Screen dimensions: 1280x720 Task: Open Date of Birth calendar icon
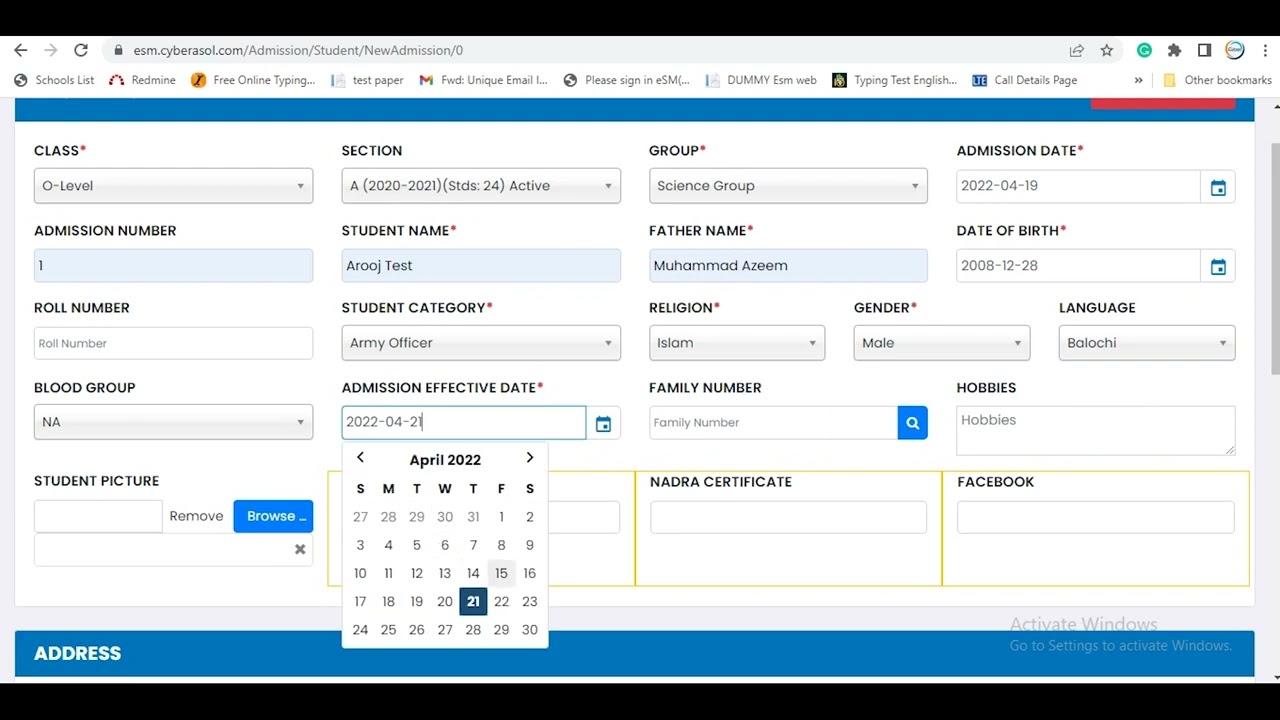pyautogui.click(x=1218, y=266)
